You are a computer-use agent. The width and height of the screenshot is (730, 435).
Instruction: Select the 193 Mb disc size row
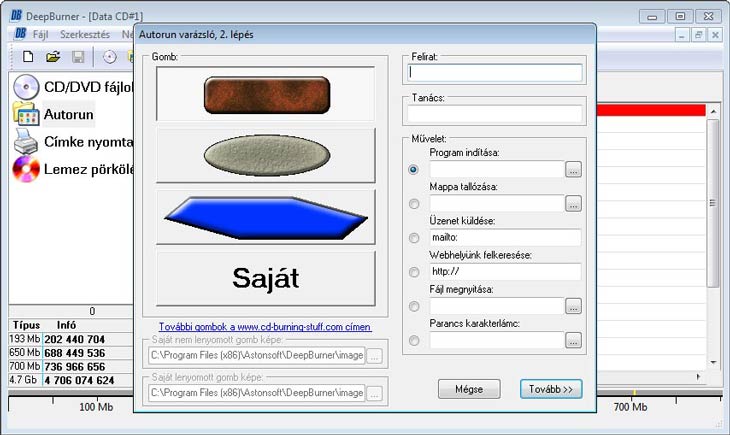point(71,339)
